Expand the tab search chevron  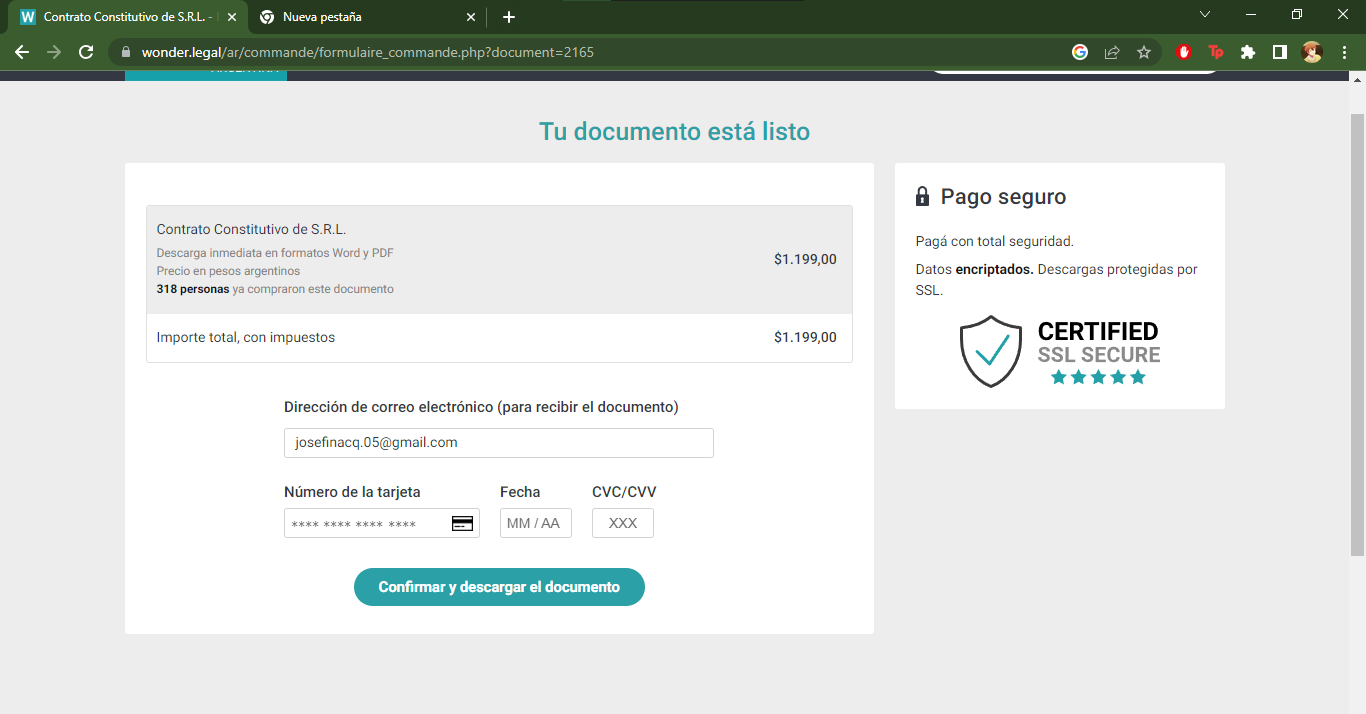pyautogui.click(x=1205, y=15)
